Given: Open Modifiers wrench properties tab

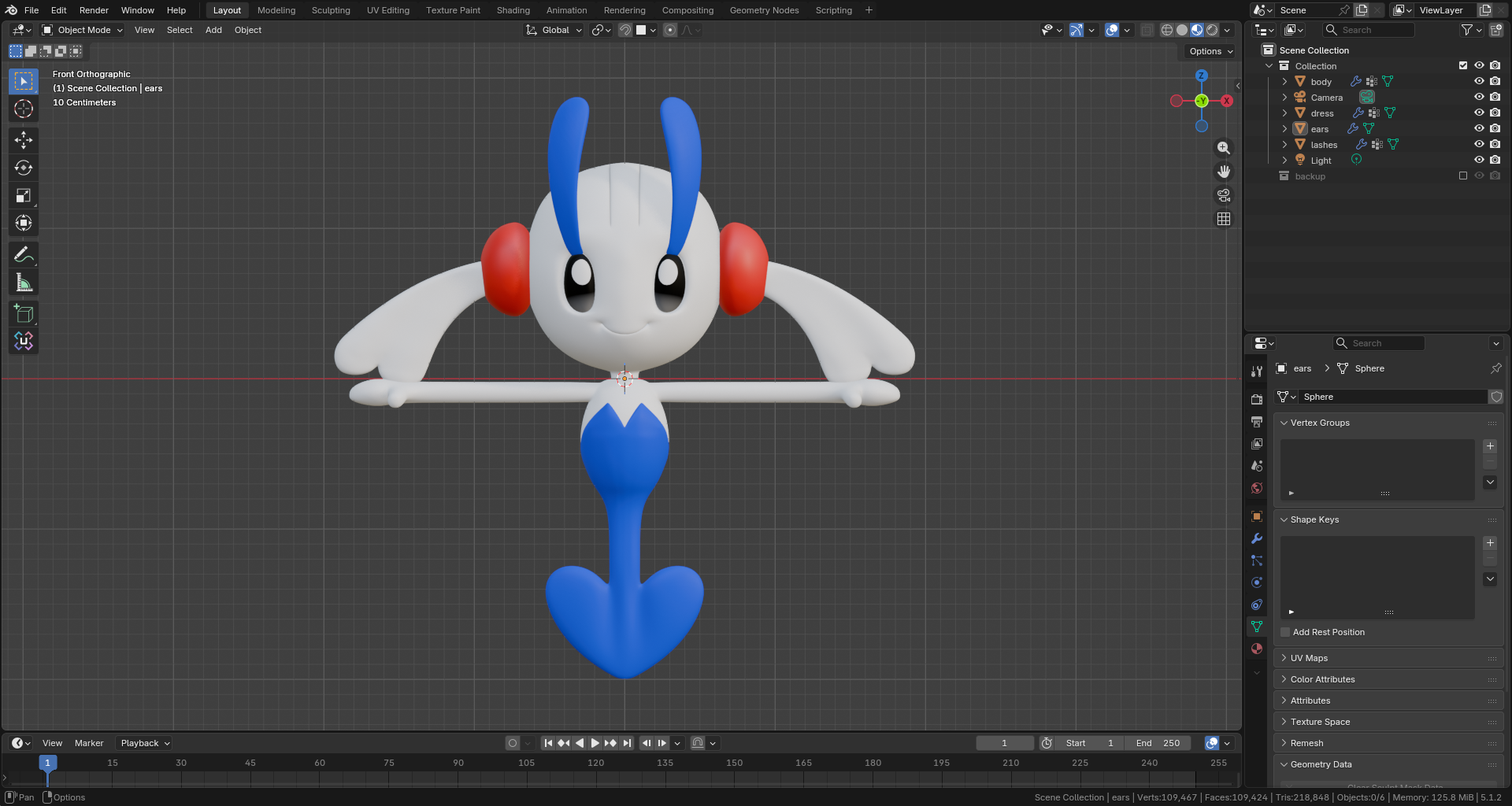Looking at the screenshot, I should tap(1257, 538).
